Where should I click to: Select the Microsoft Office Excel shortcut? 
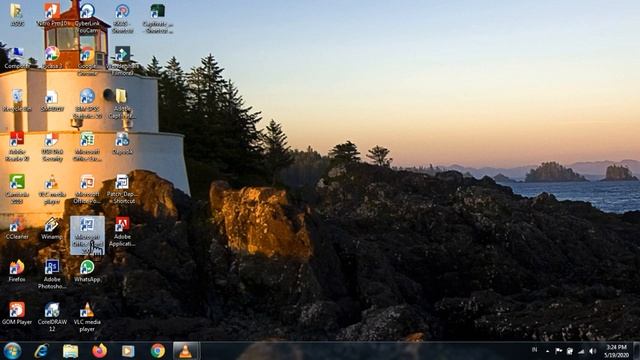[x=87, y=147]
